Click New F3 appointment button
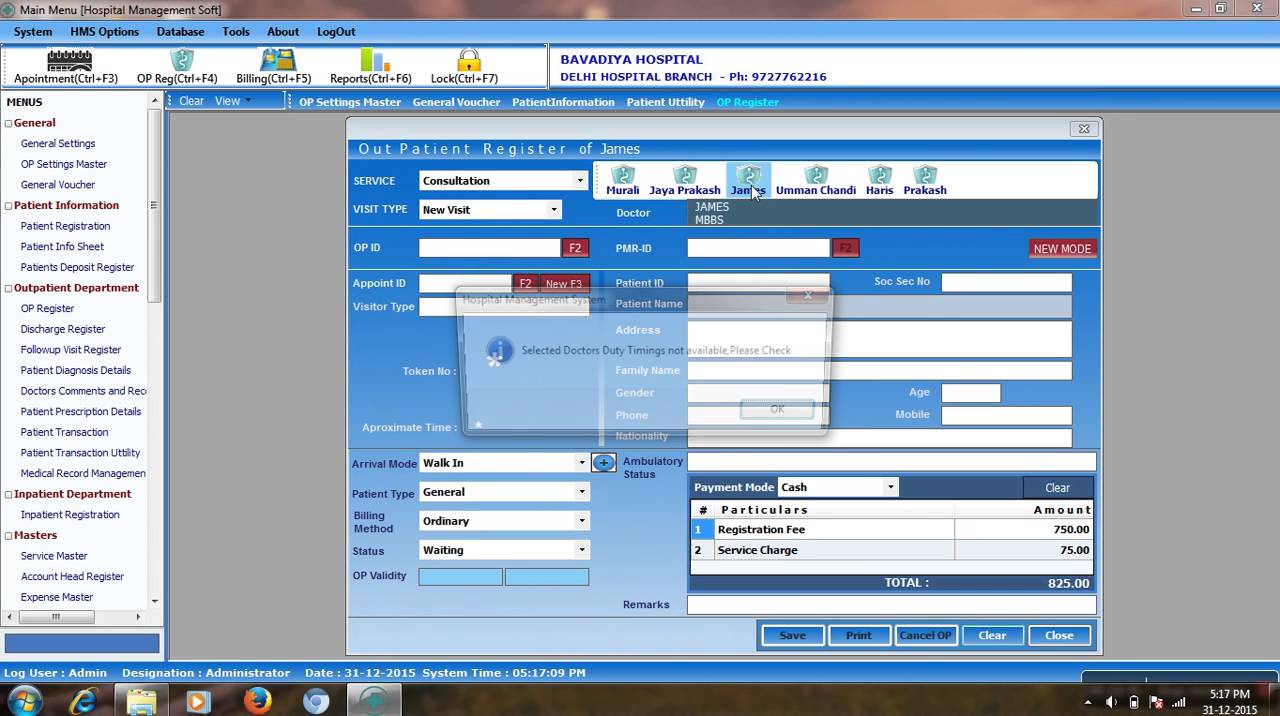 tap(564, 284)
